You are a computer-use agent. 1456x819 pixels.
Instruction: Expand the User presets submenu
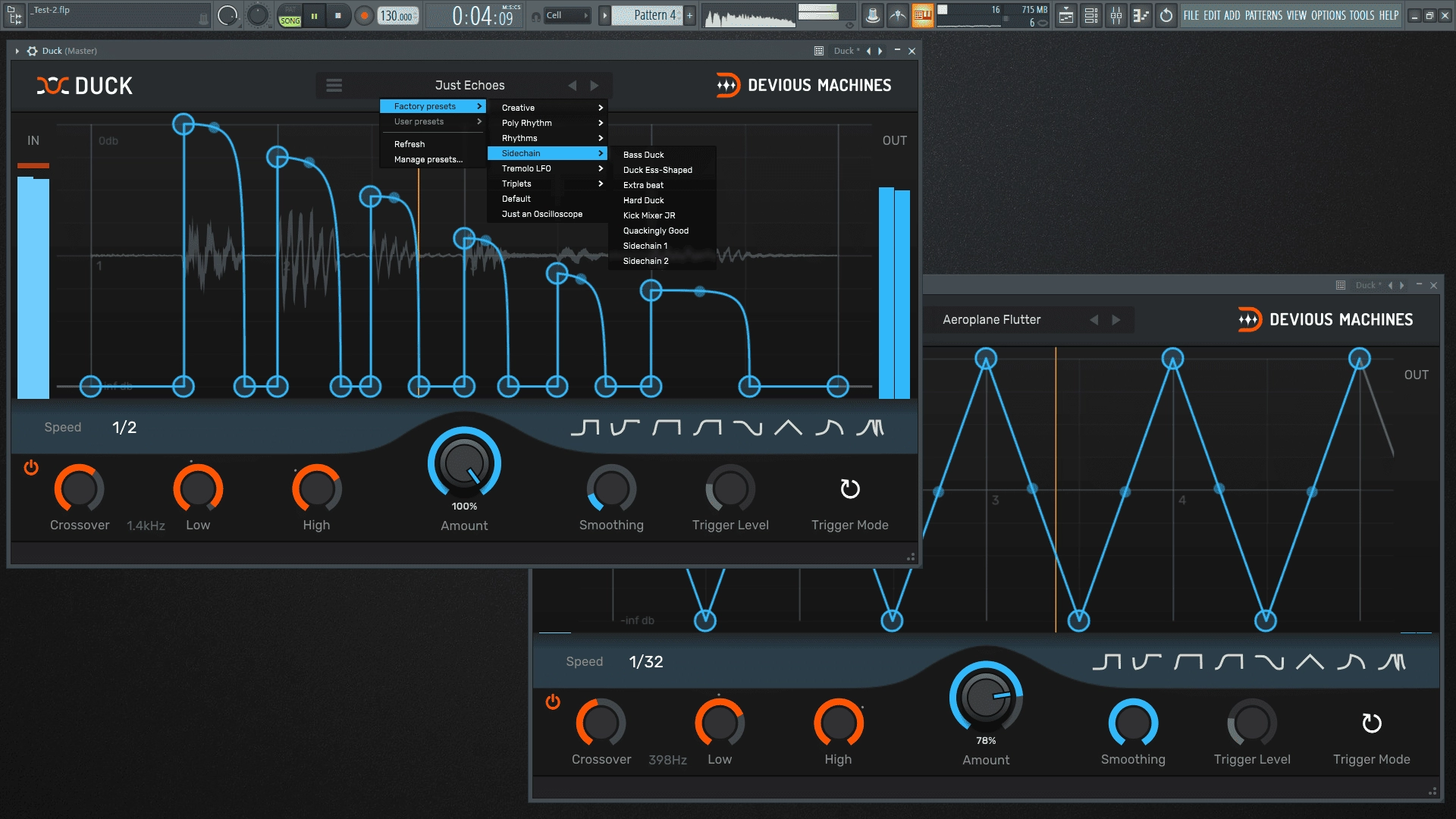[432, 121]
